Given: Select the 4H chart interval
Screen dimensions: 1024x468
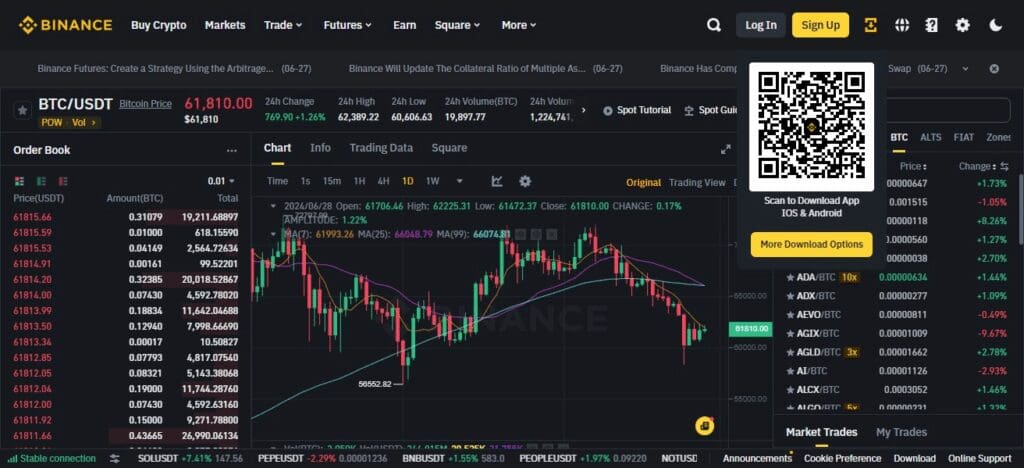Looking at the screenshot, I should point(383,181).
